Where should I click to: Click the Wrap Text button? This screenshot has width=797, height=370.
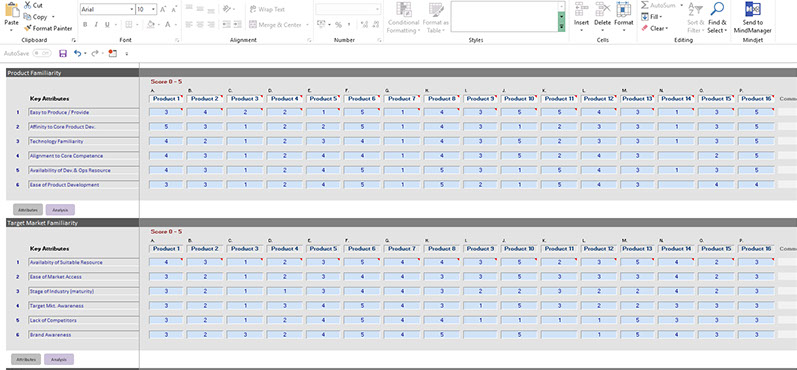267,9
